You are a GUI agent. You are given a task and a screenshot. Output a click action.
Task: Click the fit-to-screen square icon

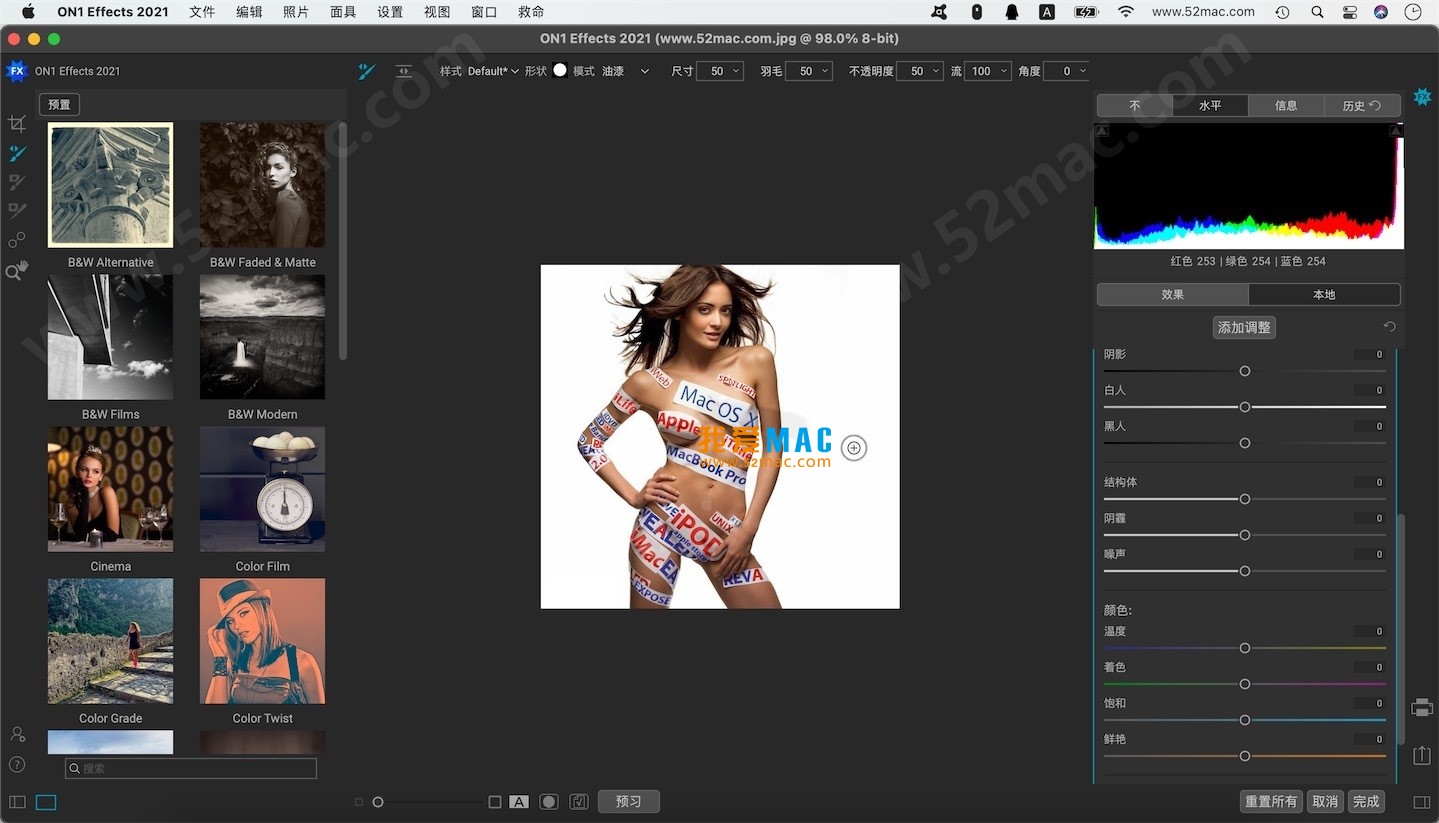coord(495,802)
